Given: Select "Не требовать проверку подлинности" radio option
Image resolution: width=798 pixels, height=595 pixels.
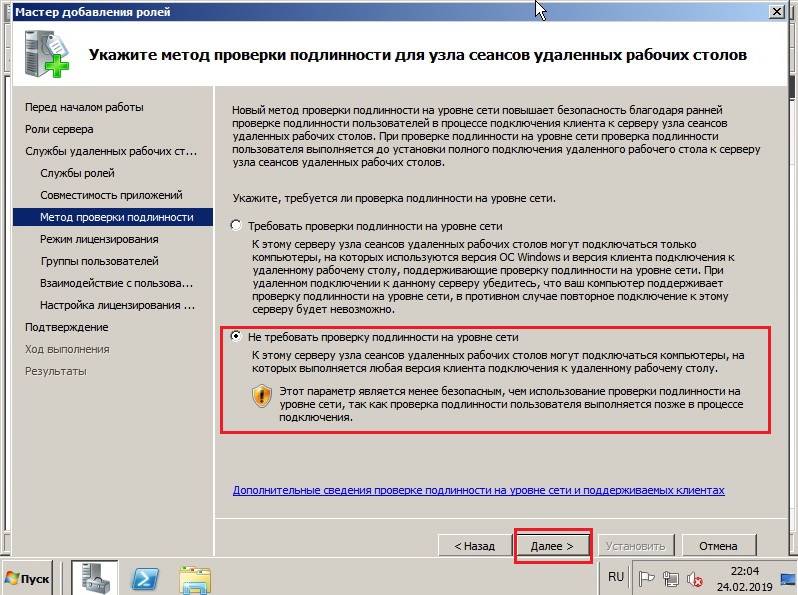Looking at the screenshot, I should coord(236,337).
